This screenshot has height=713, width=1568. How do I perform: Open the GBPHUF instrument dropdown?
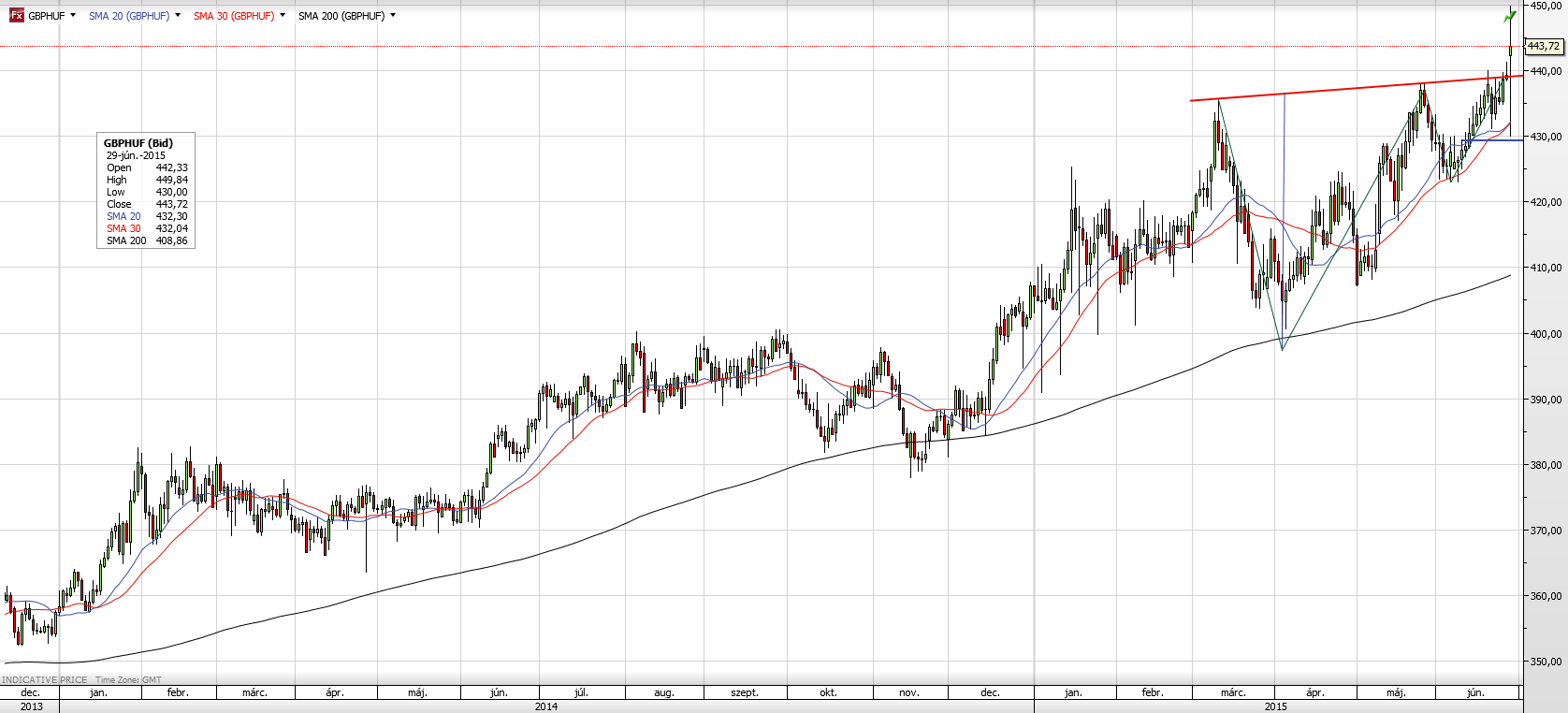coord(73,15)
